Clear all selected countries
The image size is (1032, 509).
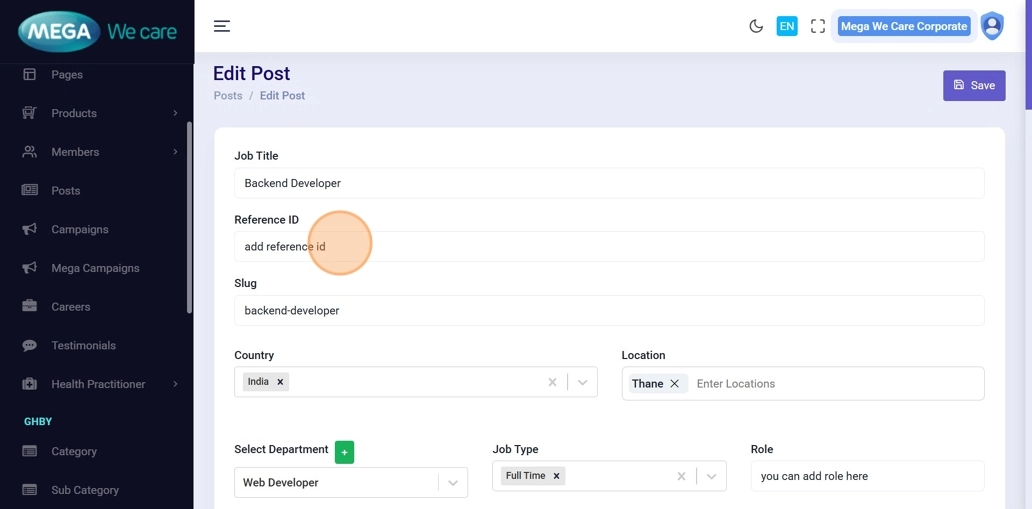coord(552,382)
